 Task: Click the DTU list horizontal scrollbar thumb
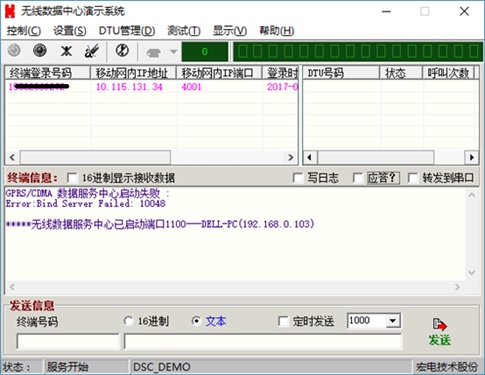[x=376, y=157]
